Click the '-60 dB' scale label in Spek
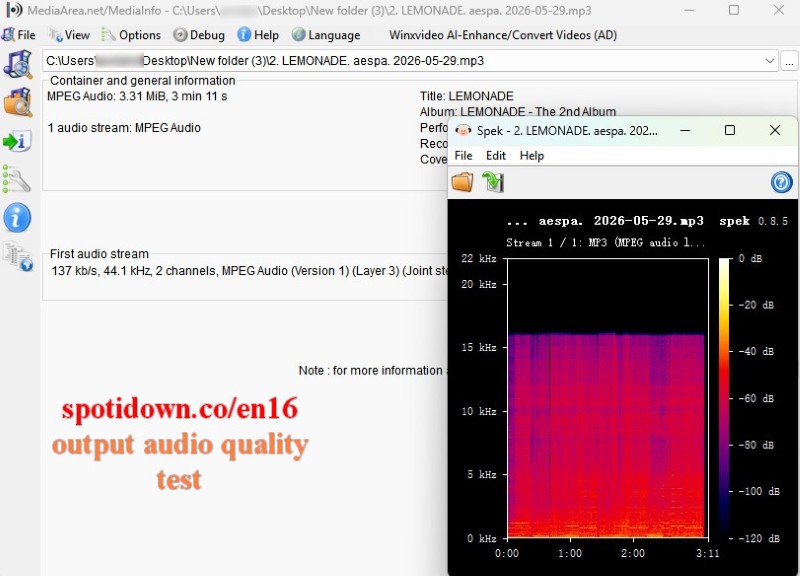Image resolution: width=800 pixels, height=576 pixels. tap(755, 398)
